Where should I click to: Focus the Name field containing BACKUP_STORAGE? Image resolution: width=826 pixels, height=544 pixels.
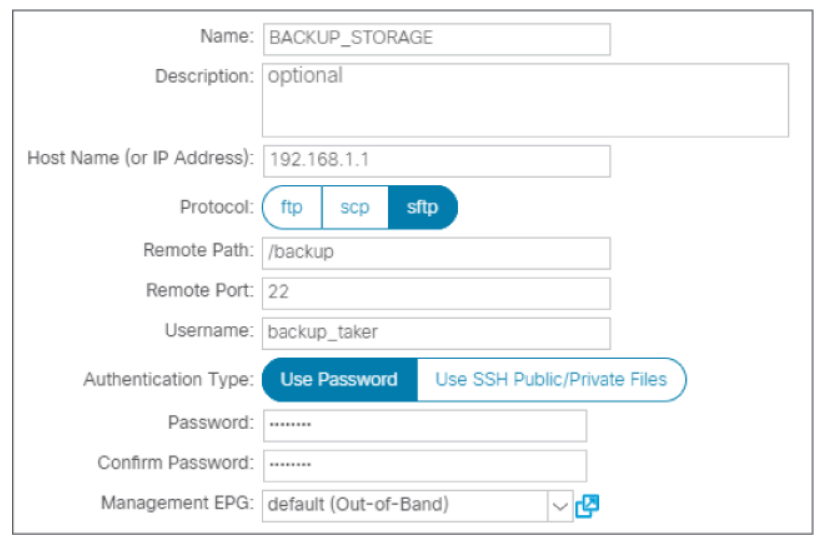437,39
